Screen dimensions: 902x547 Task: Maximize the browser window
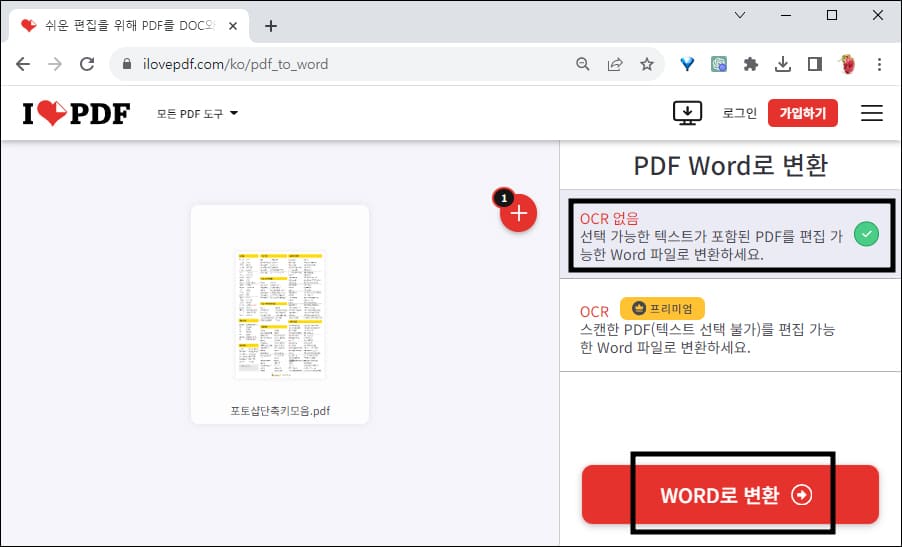point(832,15)
